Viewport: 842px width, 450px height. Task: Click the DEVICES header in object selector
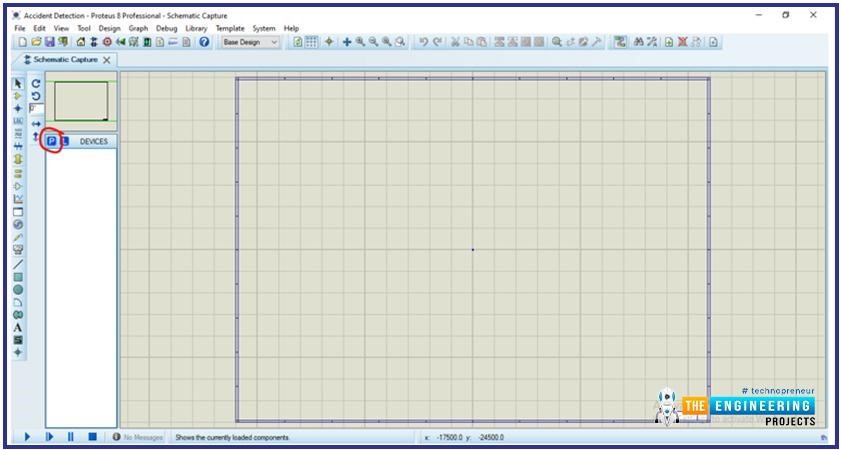[93, 141]
